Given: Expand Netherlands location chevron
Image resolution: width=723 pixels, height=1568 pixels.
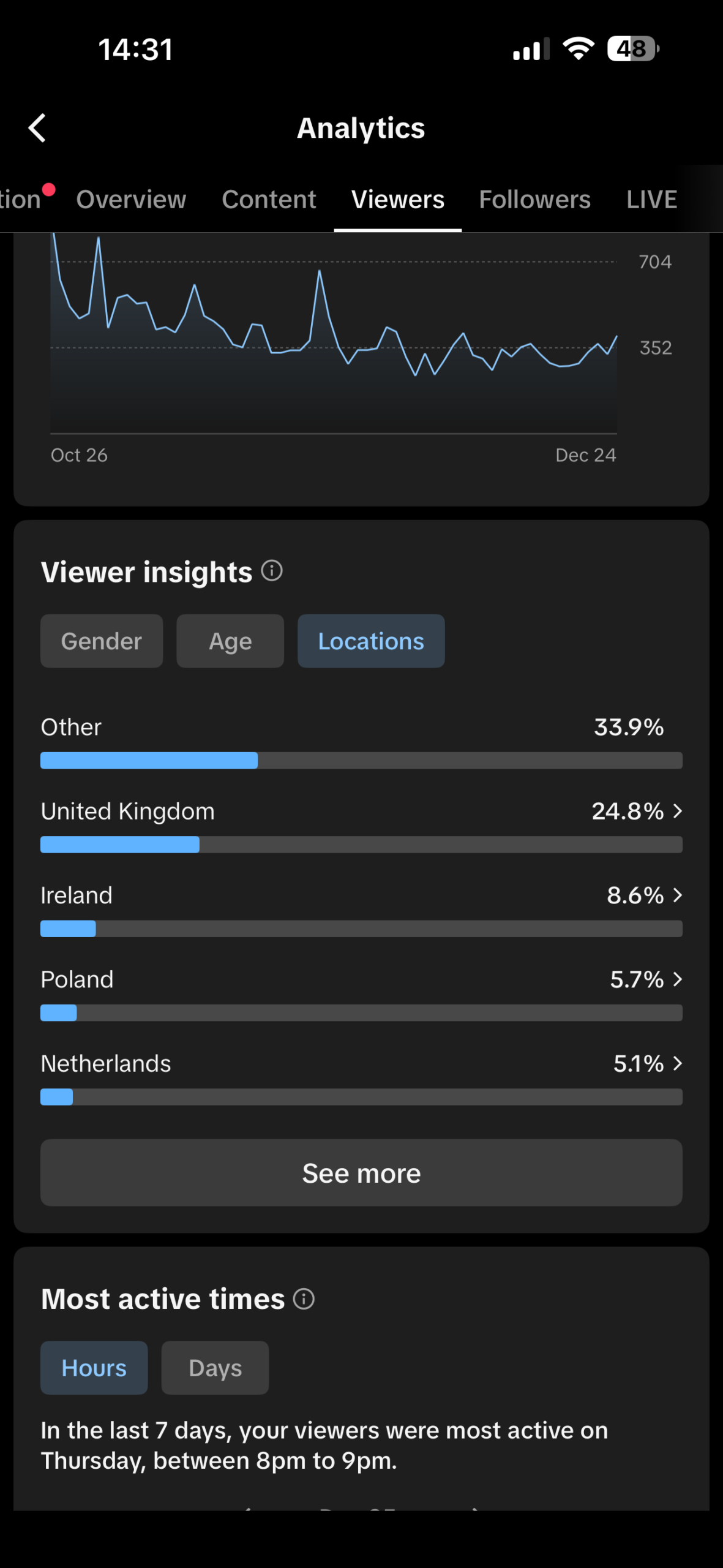Looking at the screenshot, I should (677, 1063).
